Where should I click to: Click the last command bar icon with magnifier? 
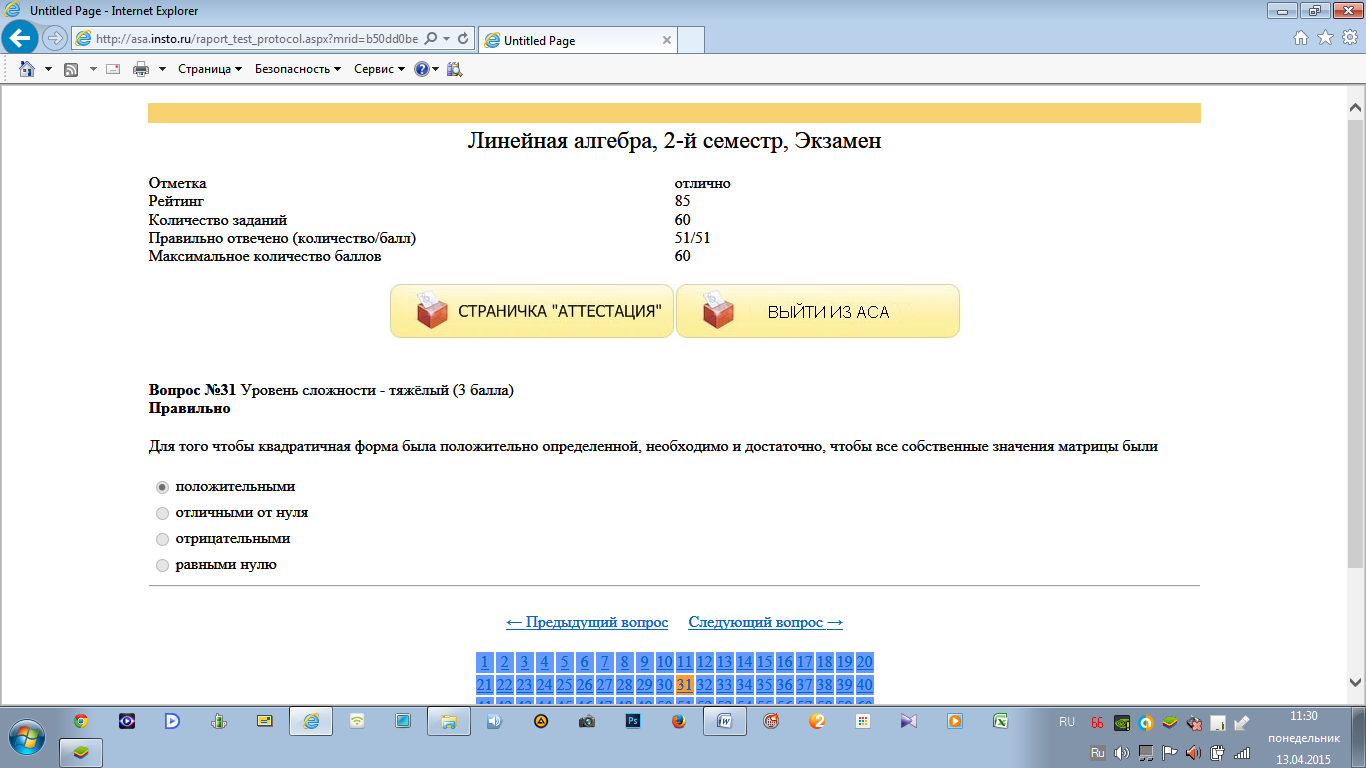454,69
